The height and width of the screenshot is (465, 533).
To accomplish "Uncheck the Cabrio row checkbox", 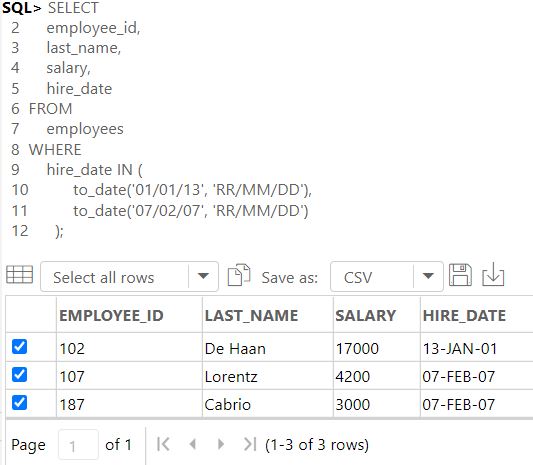I will 19,403.
